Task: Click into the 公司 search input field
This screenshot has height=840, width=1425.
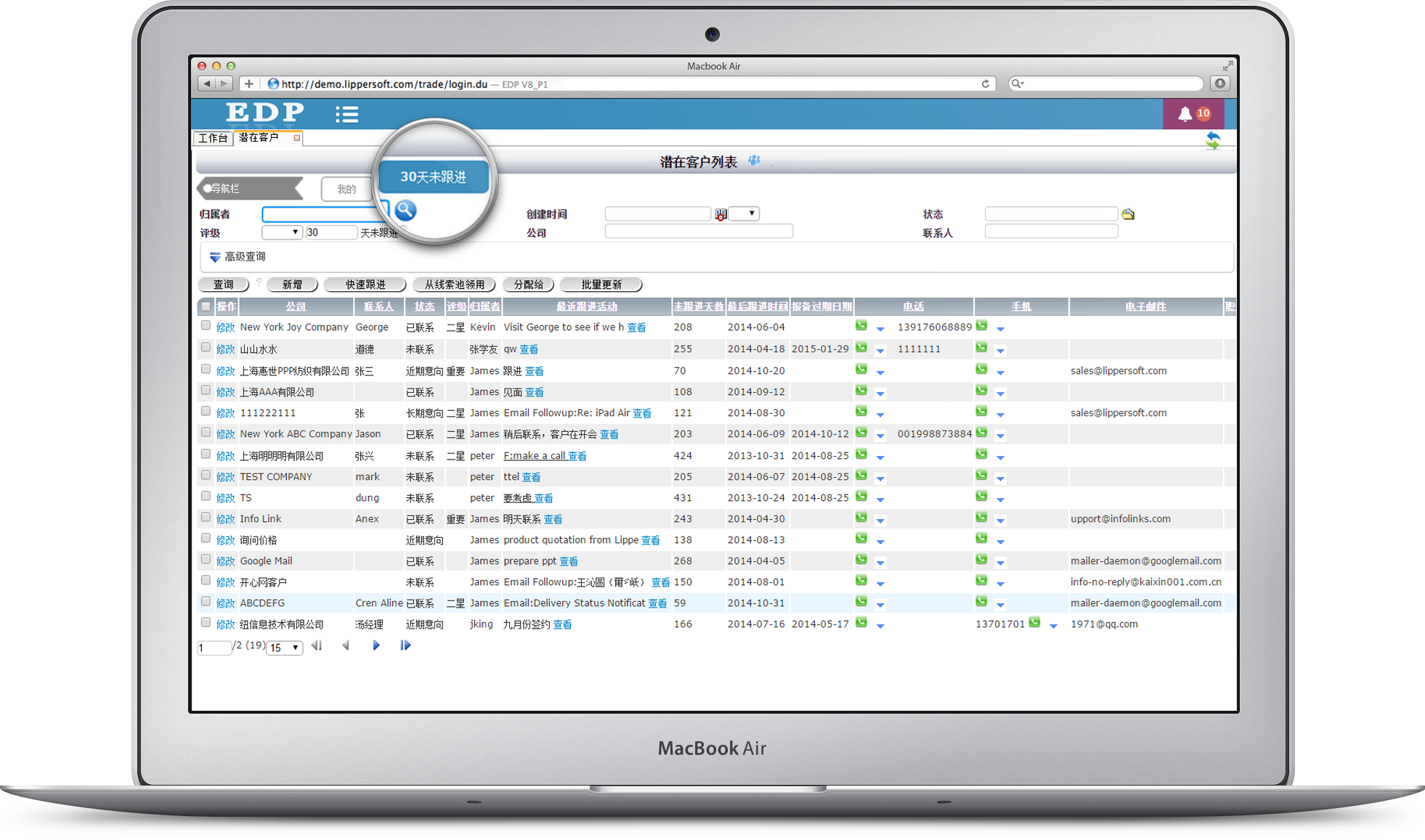Action: 698,232
